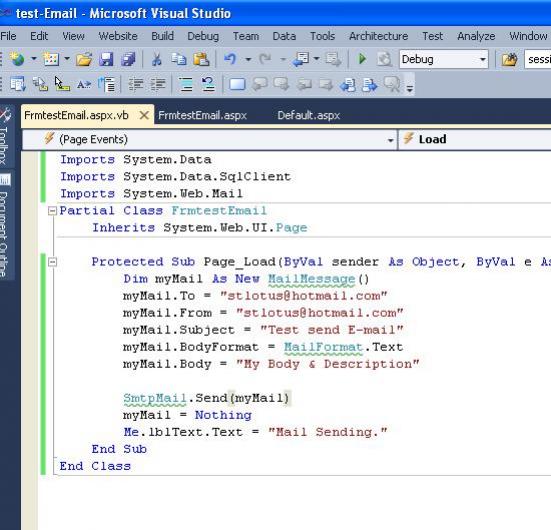The image size is (551, 530).
Task: Open the Test menu
Action: [x=432, y=36]
